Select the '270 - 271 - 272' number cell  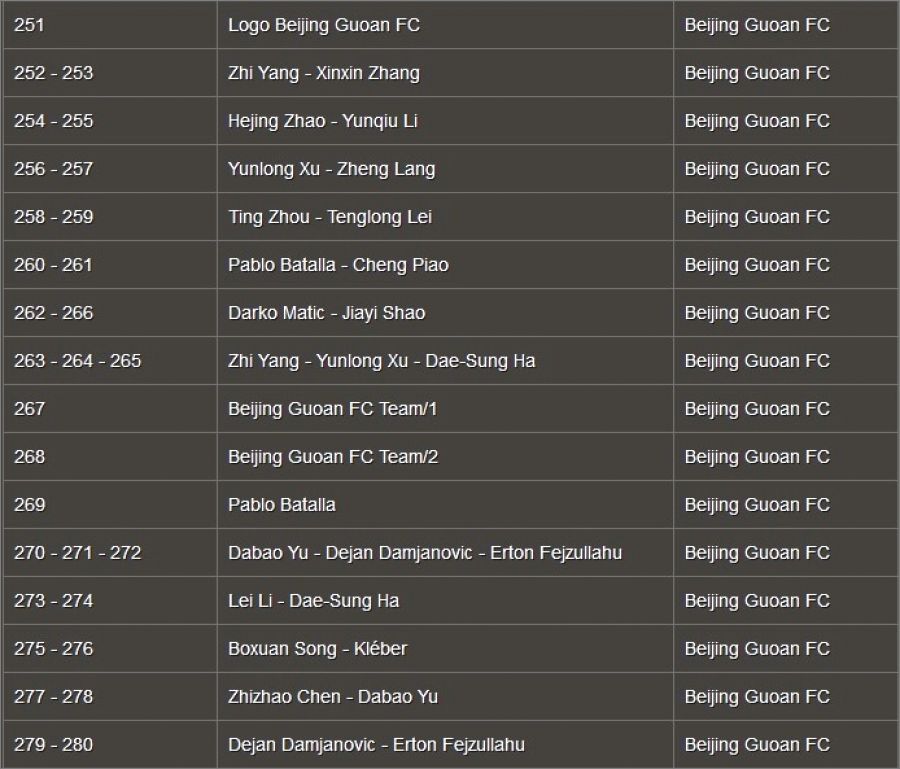click(x=77, y=553)
